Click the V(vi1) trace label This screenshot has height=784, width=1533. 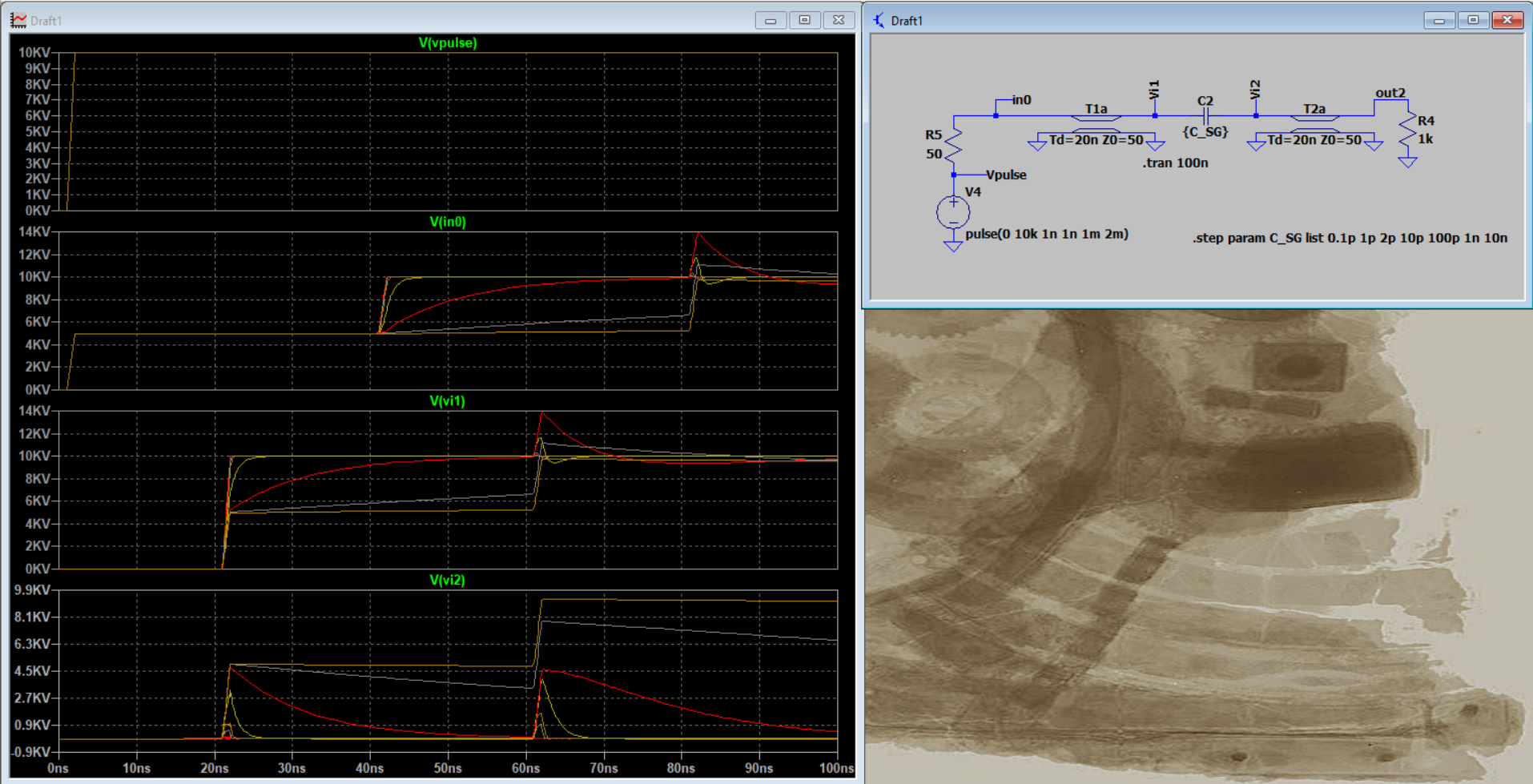tap(447, 401)
